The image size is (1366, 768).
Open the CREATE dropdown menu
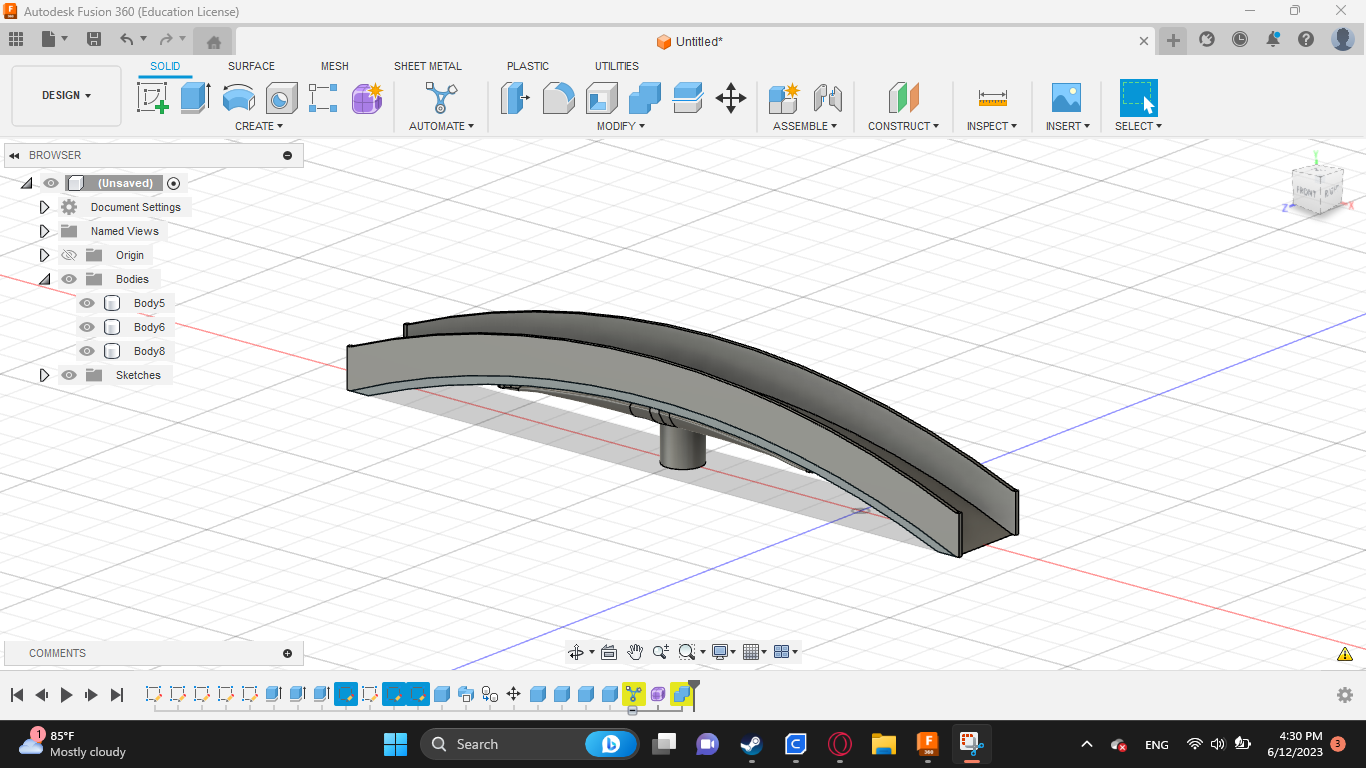(x=259, y=126)
